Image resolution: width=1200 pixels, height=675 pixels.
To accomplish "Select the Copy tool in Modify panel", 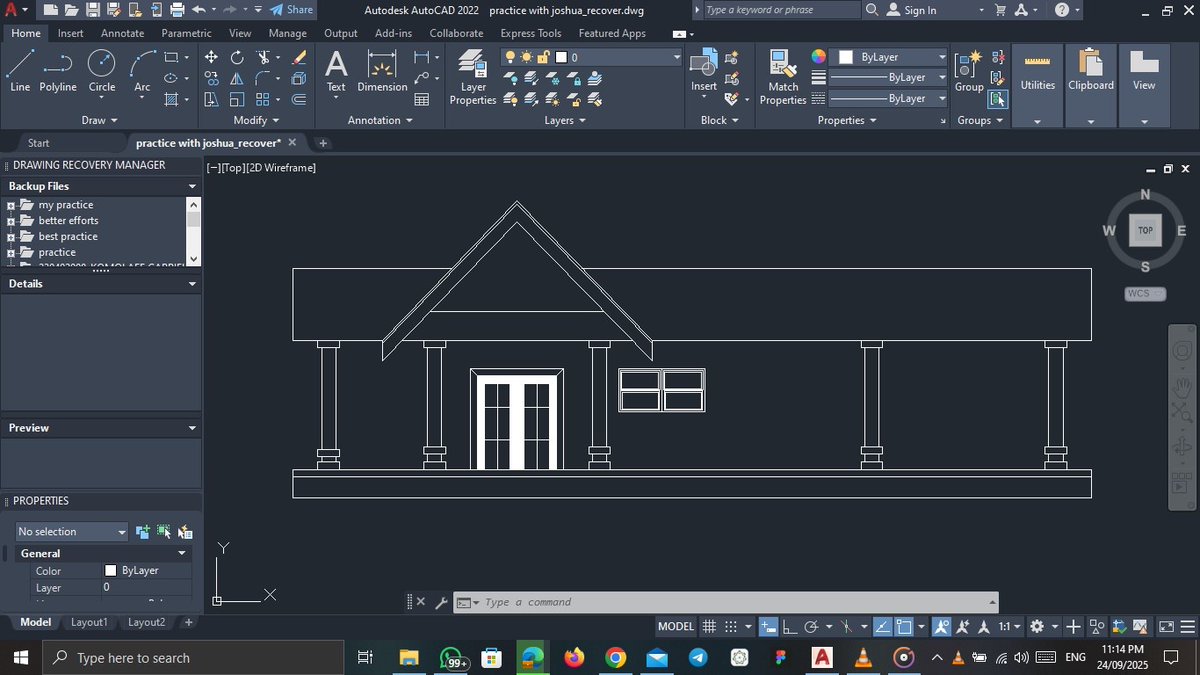I will click(211, 78).
